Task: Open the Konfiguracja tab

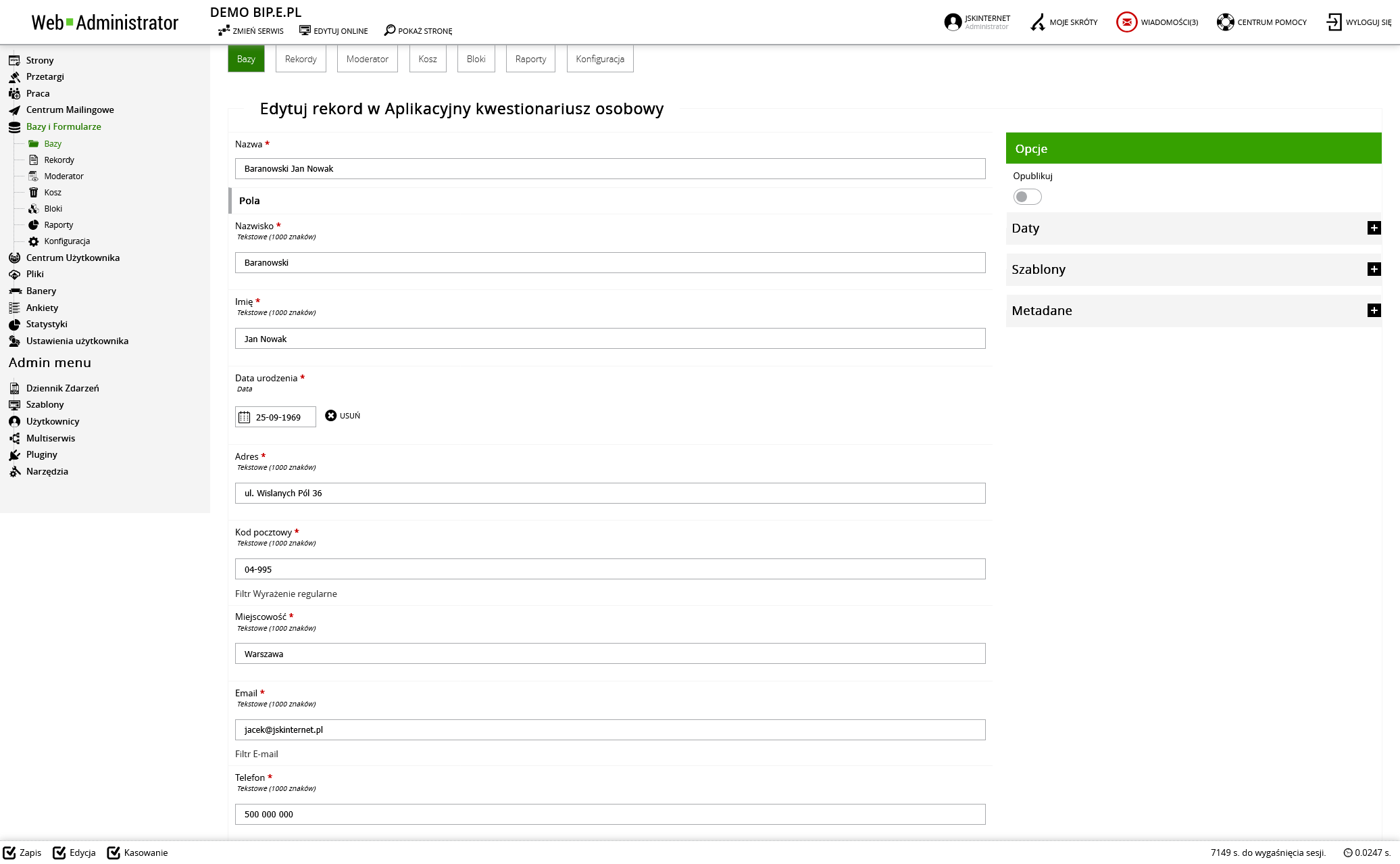Action: click(599, 59)
